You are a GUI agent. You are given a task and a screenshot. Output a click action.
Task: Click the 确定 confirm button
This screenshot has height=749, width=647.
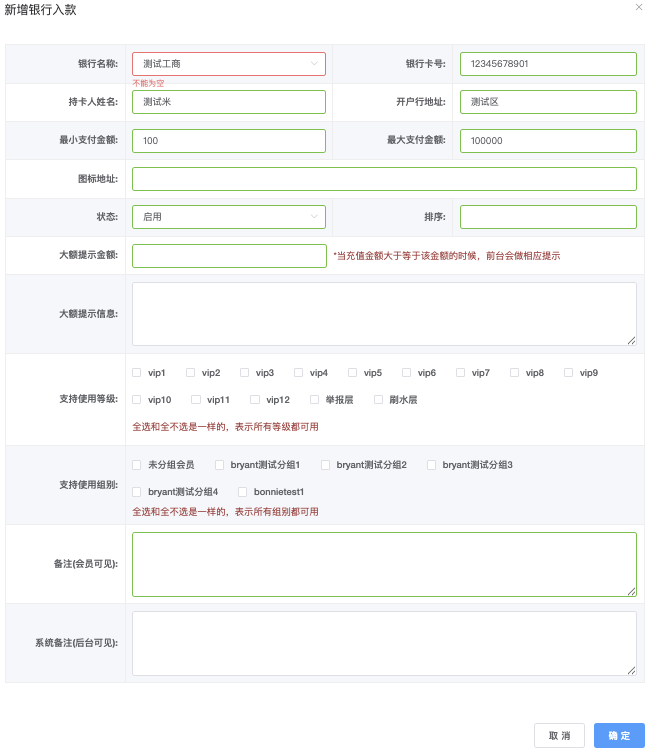(x=619, y=736)
